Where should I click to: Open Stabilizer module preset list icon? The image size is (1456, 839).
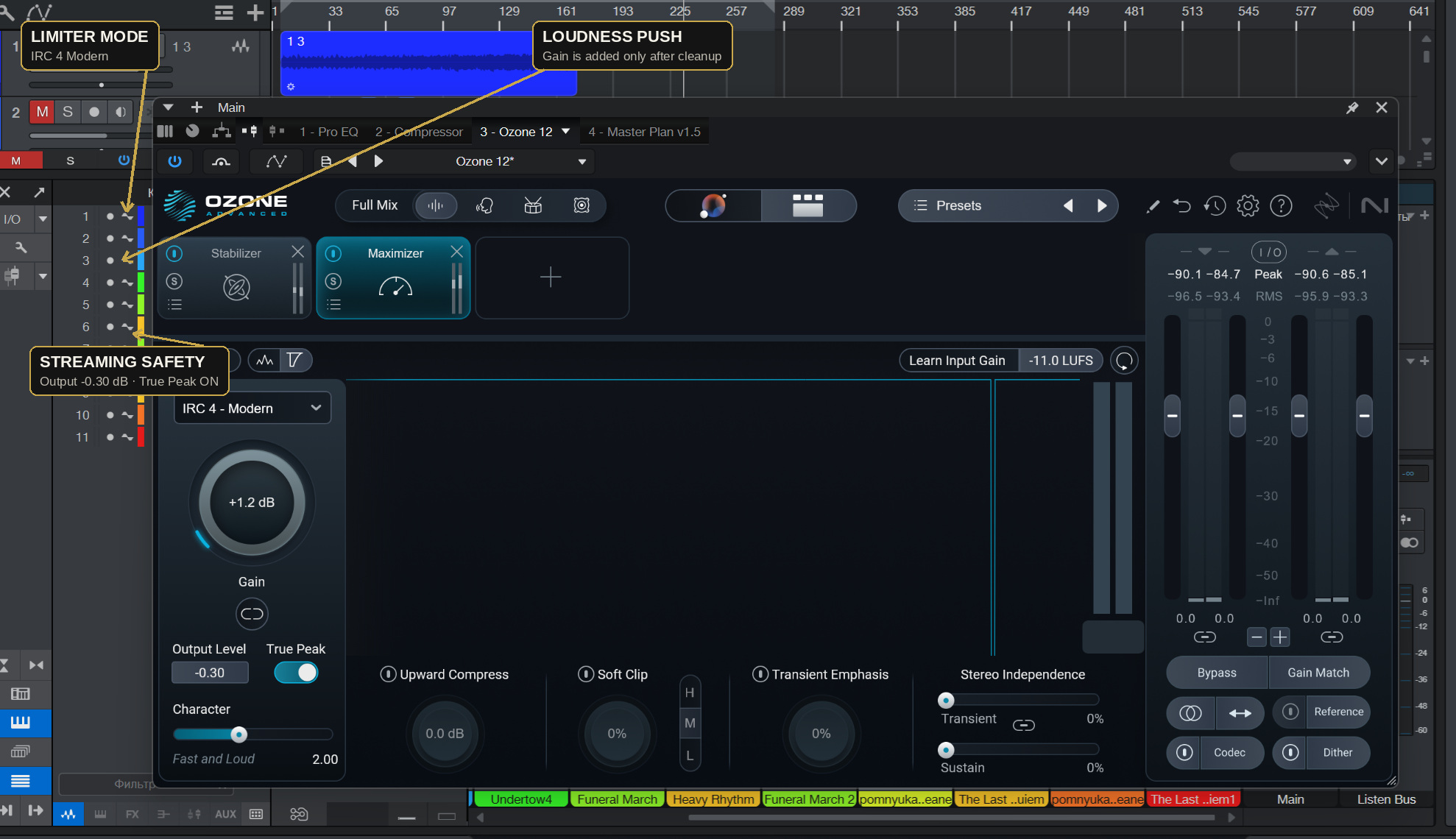point(174,305)
